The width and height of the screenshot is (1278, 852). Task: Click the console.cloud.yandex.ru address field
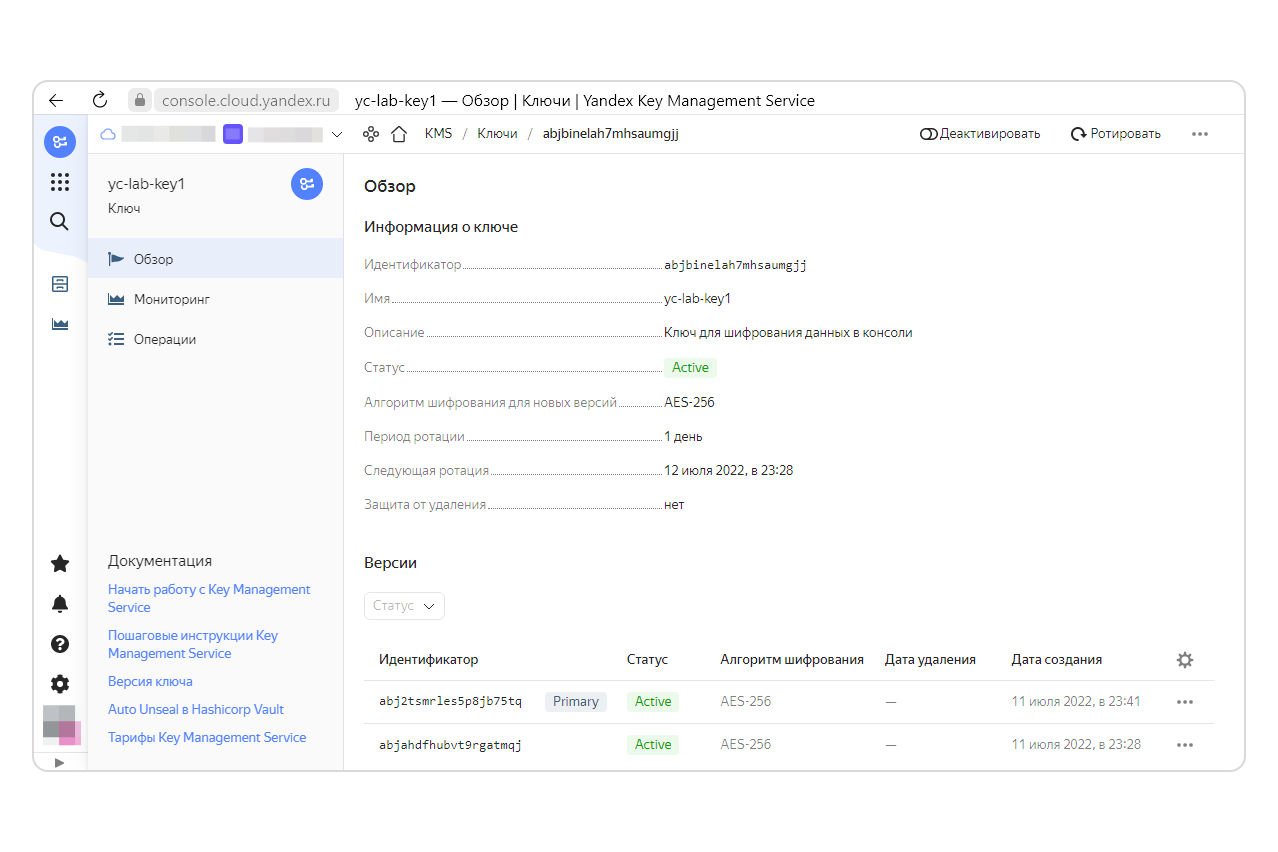(245, 100)
